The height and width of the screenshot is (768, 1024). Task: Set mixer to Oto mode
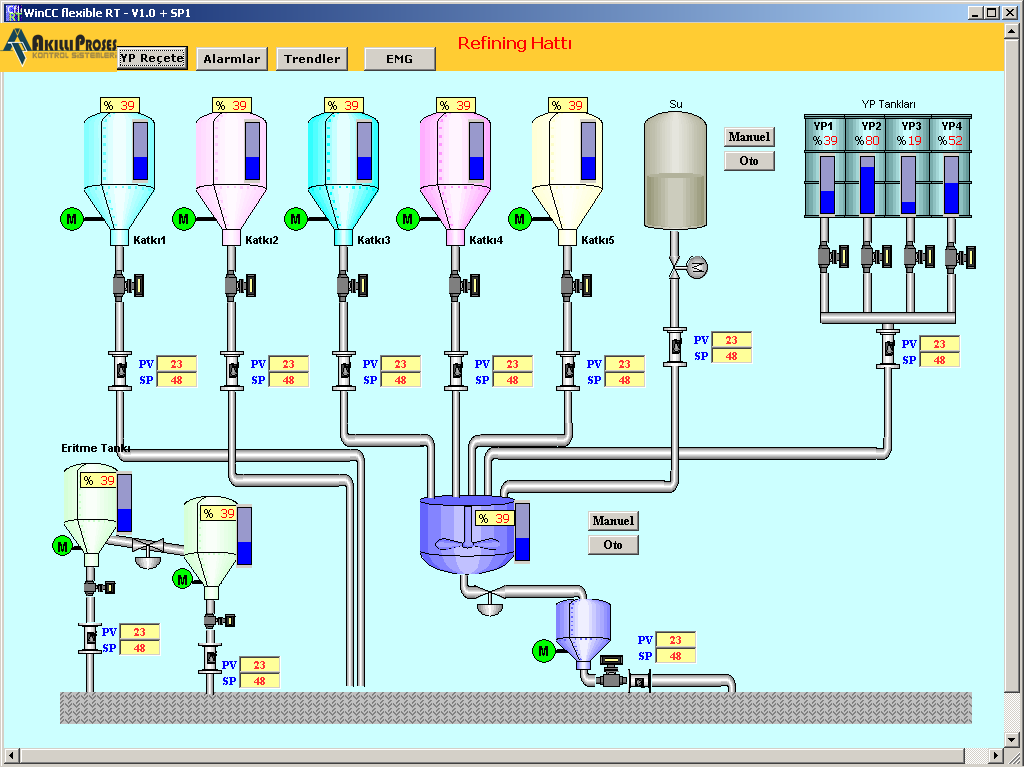613,545
